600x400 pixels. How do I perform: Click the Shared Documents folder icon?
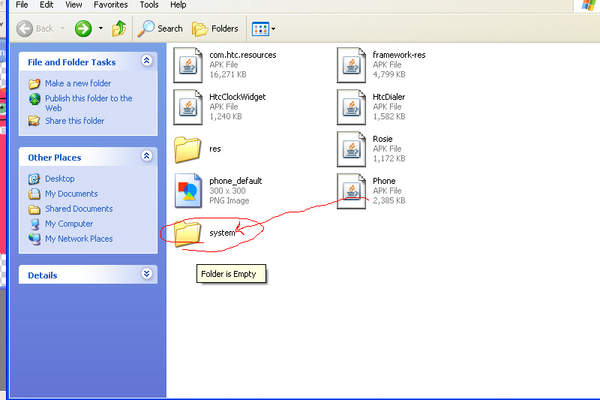pyautogui.click(x=34, y=209)
